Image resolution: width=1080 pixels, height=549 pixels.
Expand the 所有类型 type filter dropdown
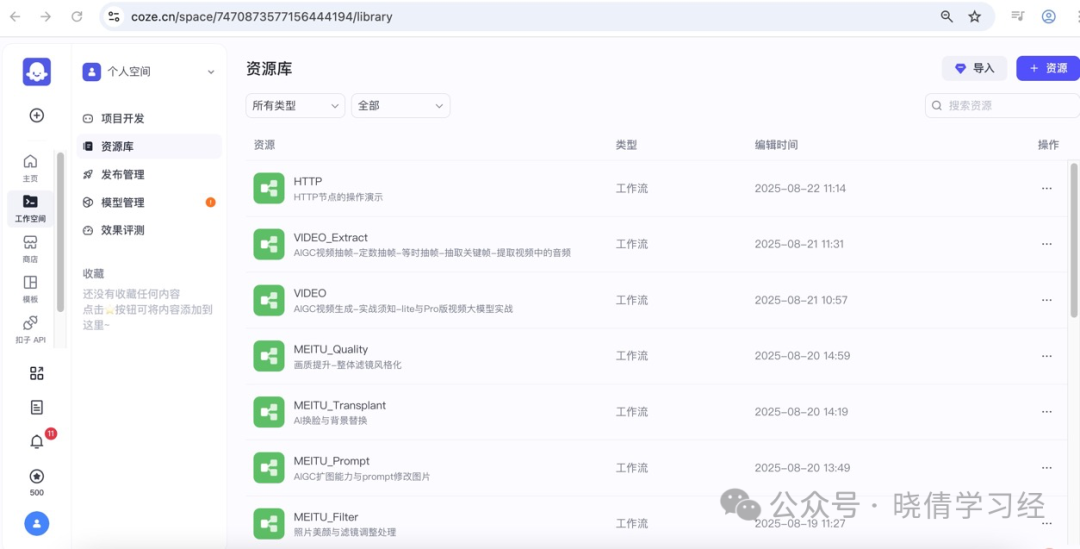[x=295, y=105]
